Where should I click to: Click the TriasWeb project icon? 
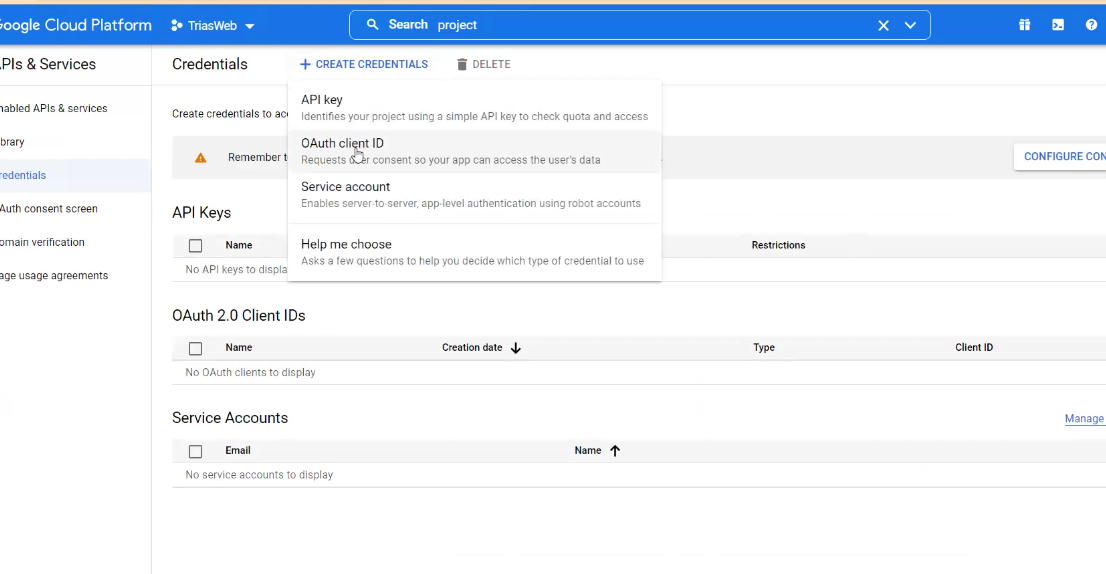[x=177, y=25]
